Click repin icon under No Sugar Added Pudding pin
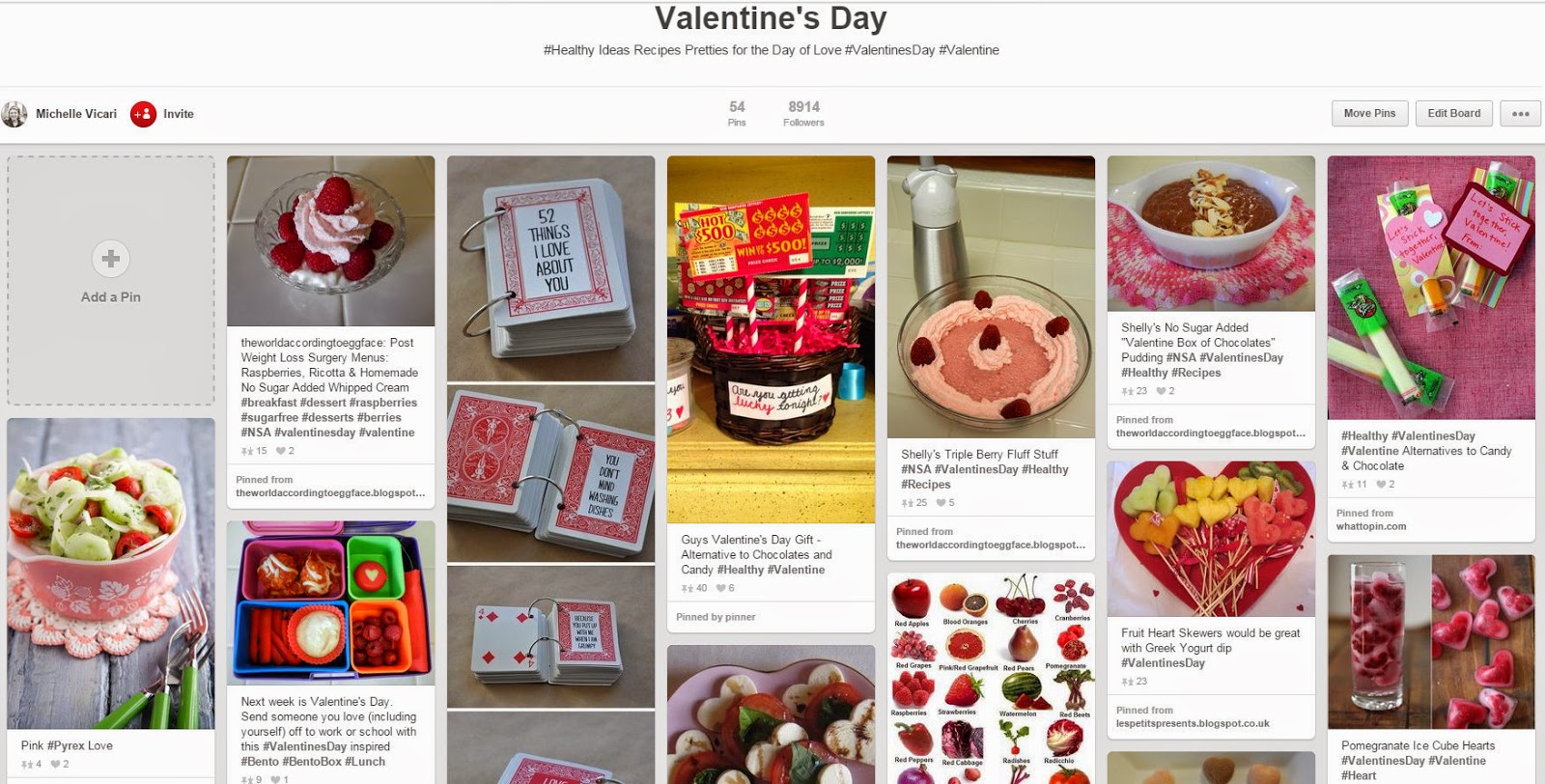 coord(1127,391)
